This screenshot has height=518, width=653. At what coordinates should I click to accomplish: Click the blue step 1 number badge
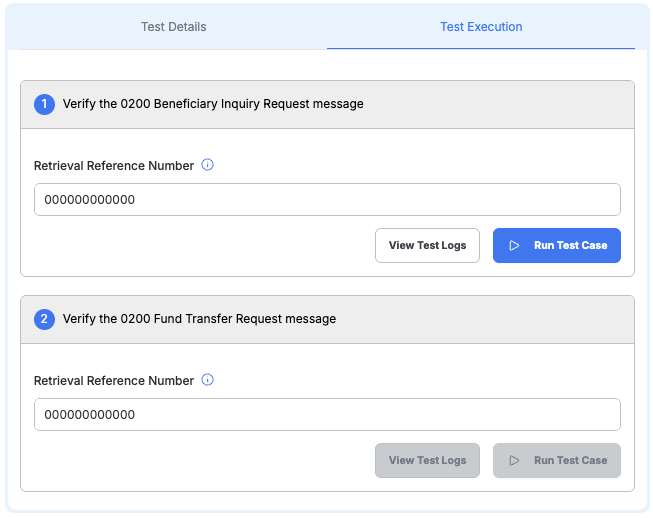[44, 104]
